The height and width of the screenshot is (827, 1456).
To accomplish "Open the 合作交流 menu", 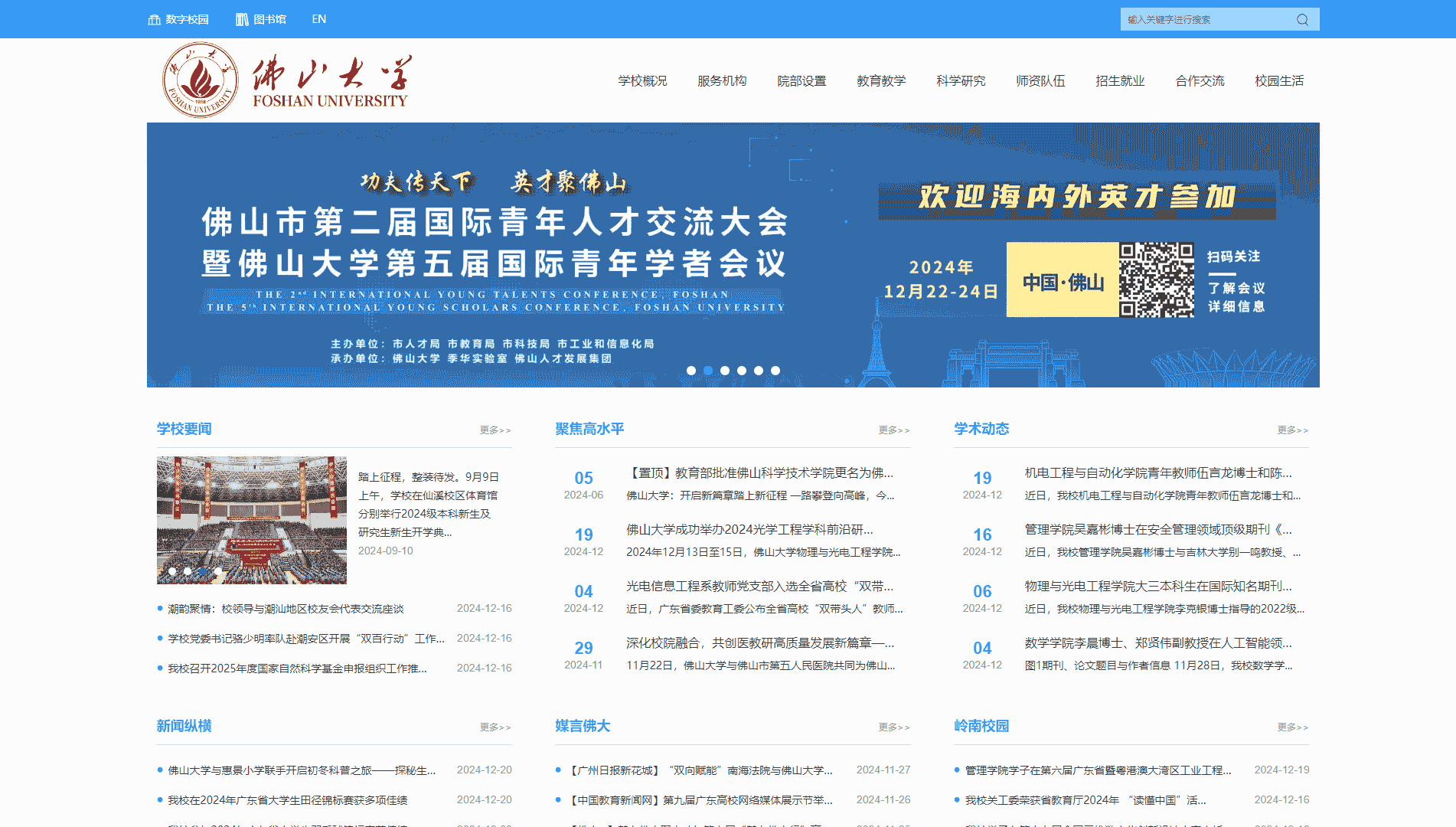I will [1200, 80].
